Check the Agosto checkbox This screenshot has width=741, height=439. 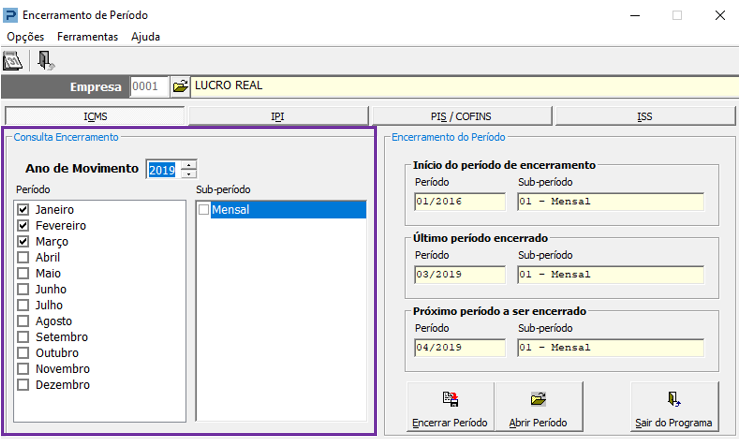23,321
